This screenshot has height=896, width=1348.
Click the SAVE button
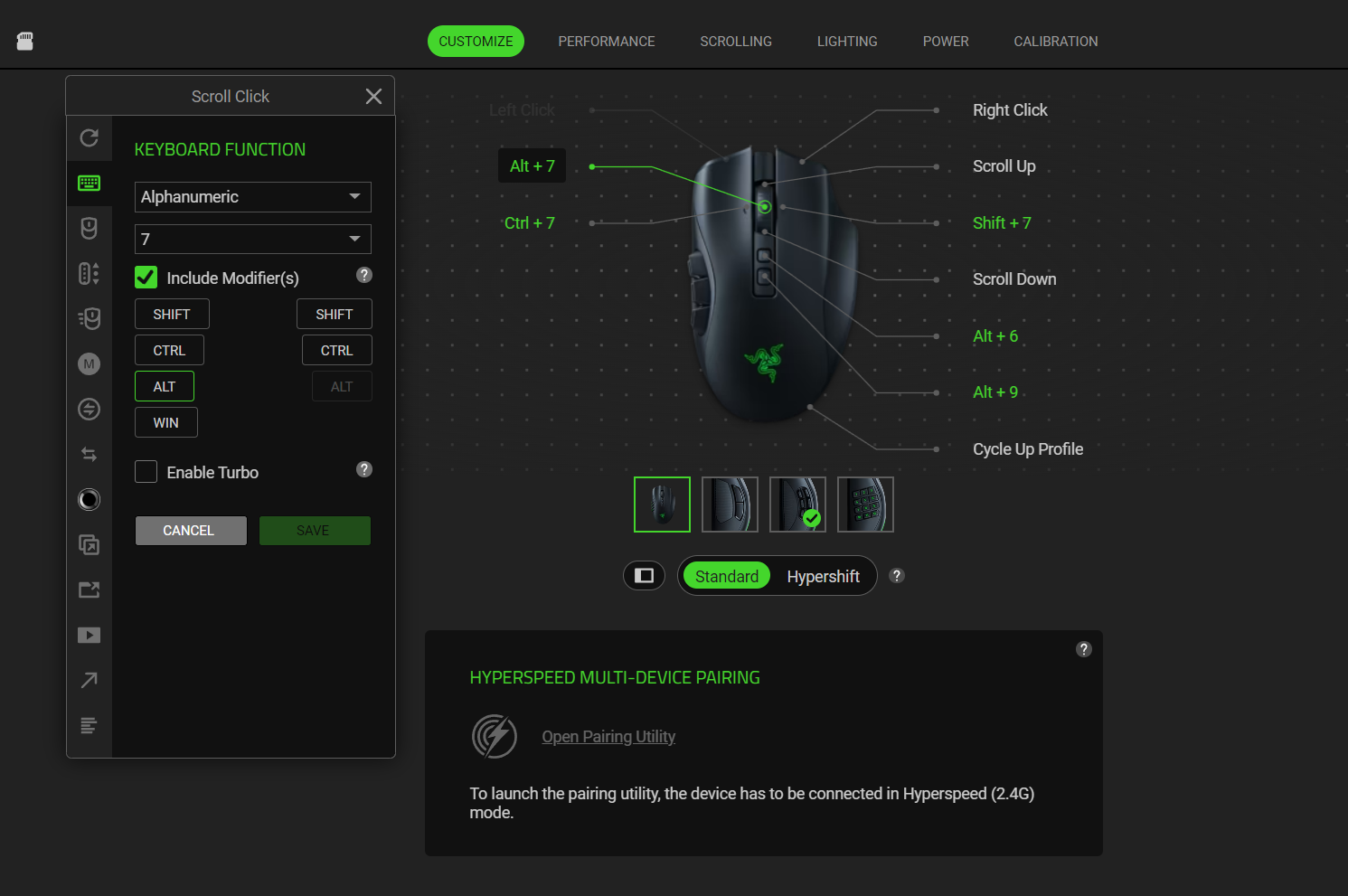(315, 531)
